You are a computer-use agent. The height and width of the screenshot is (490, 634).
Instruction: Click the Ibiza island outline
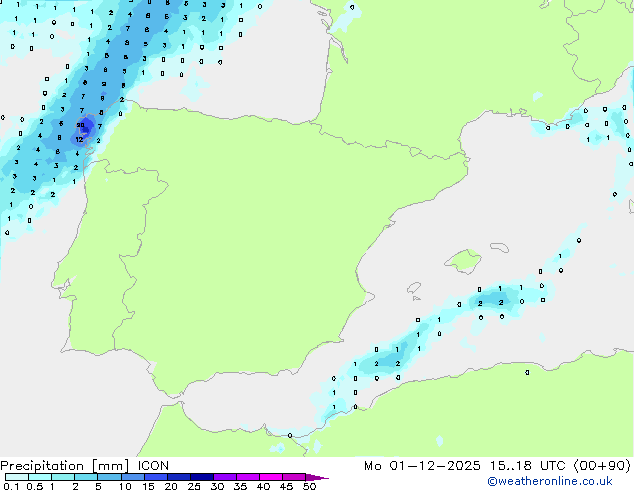pos(414,288)
